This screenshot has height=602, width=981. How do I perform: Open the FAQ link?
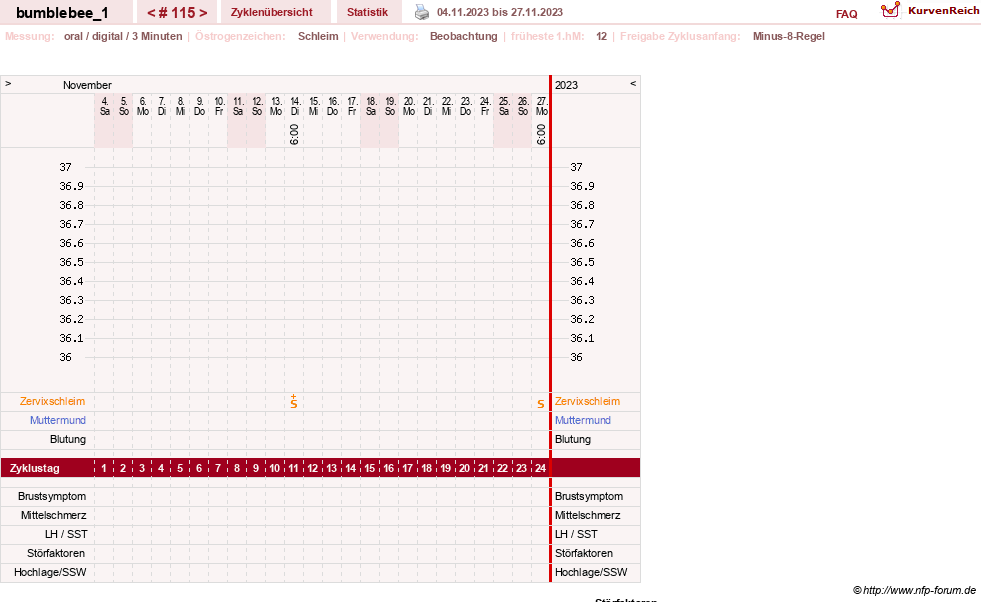pos(846,14)
